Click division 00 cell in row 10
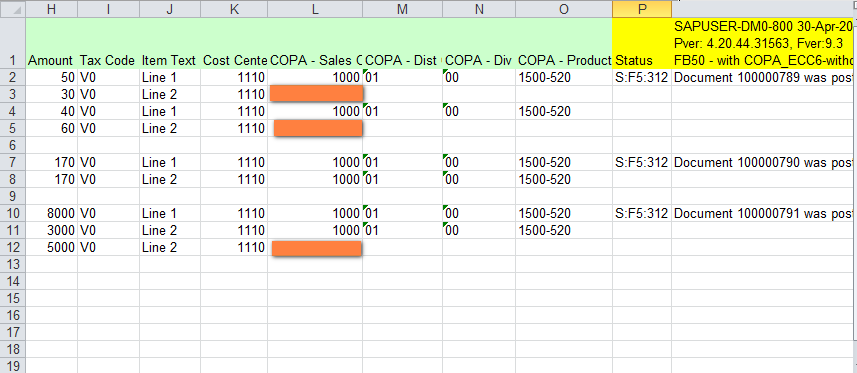857x373 pixels. click(479, 213)
